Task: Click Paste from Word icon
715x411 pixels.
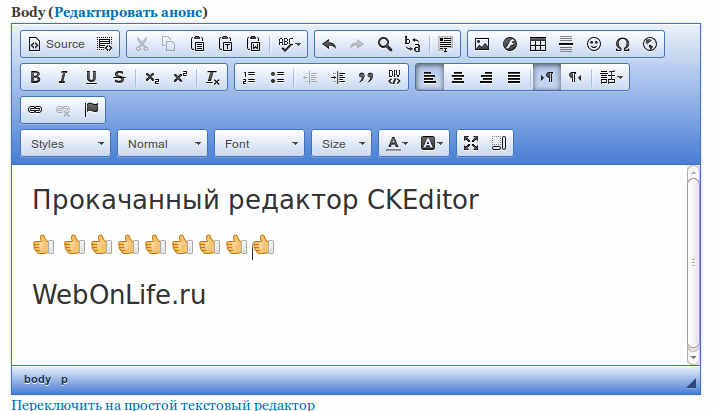Action: (x=254, y=44)
